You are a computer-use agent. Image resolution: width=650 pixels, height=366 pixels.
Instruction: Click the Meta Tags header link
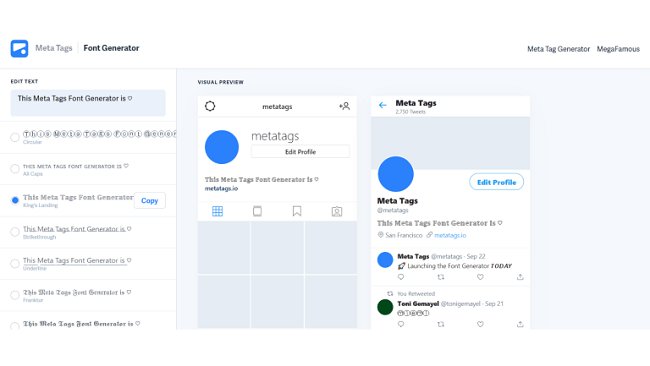coord(53,48)
